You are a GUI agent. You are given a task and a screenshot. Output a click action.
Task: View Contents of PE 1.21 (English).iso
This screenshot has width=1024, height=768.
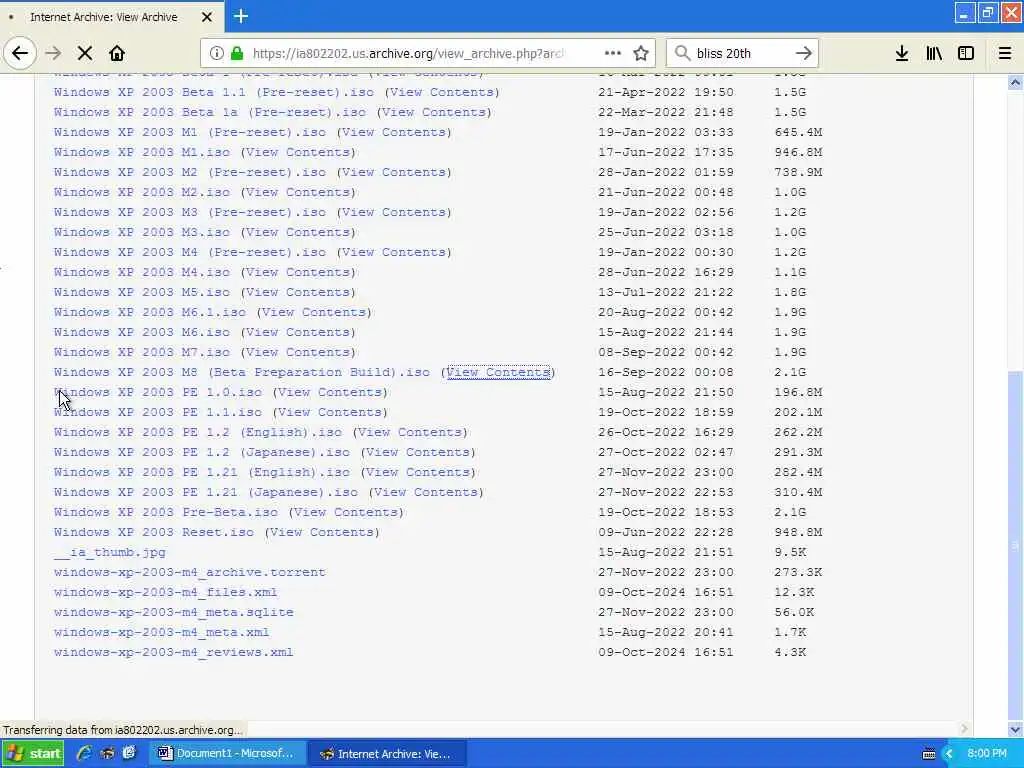[418, 472]
